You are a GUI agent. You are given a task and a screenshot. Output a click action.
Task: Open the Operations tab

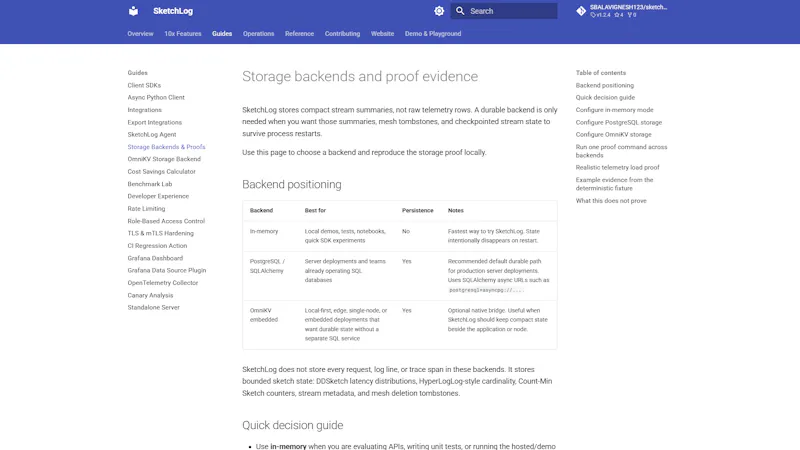(258, 34)
